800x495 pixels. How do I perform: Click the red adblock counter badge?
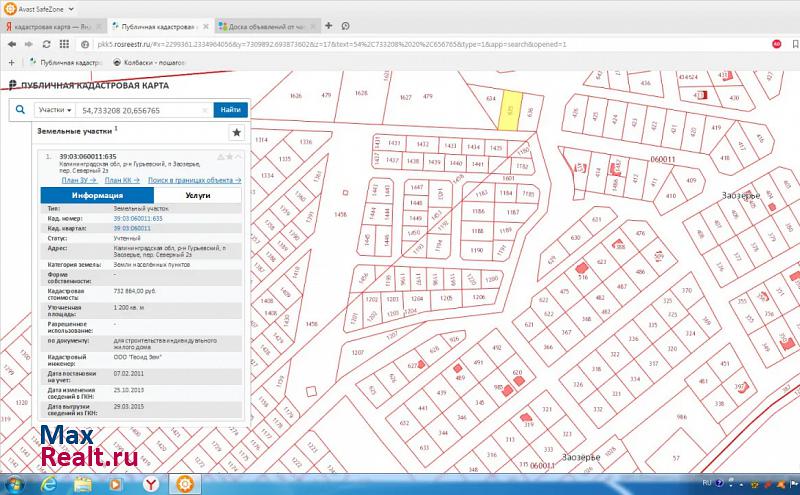coord(775,44)
